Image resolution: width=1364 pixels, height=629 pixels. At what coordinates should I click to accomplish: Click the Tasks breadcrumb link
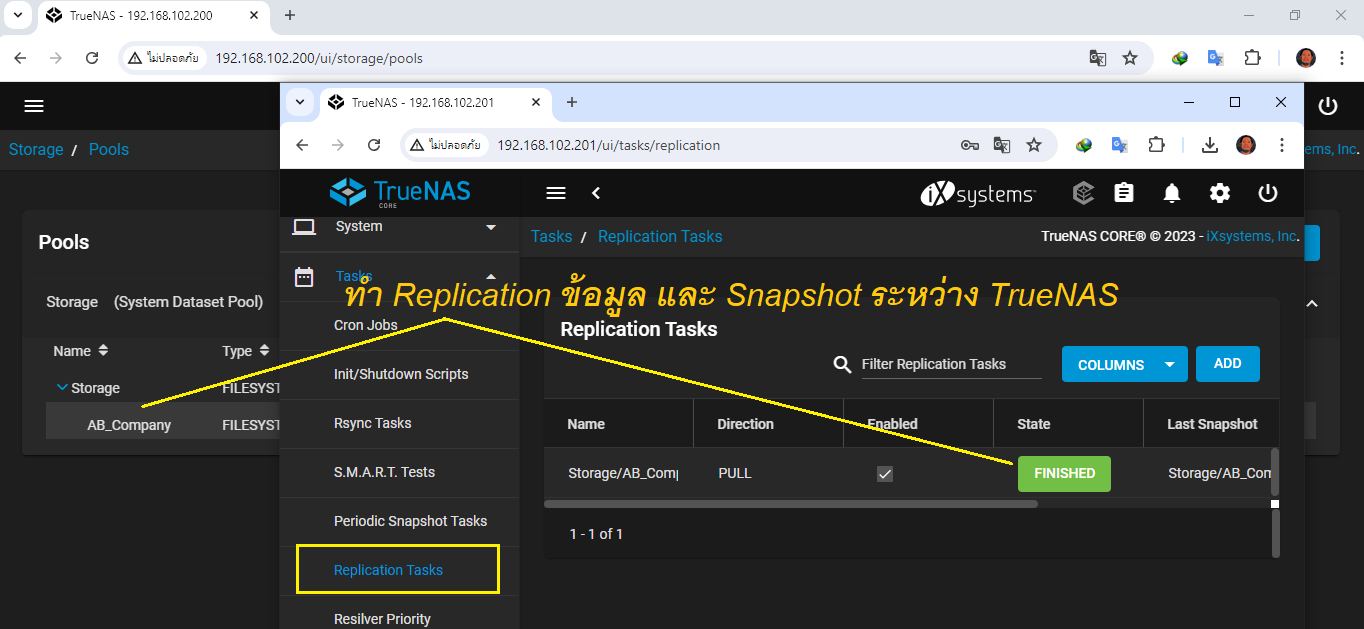pyautogui.click(x=551, y=237)
